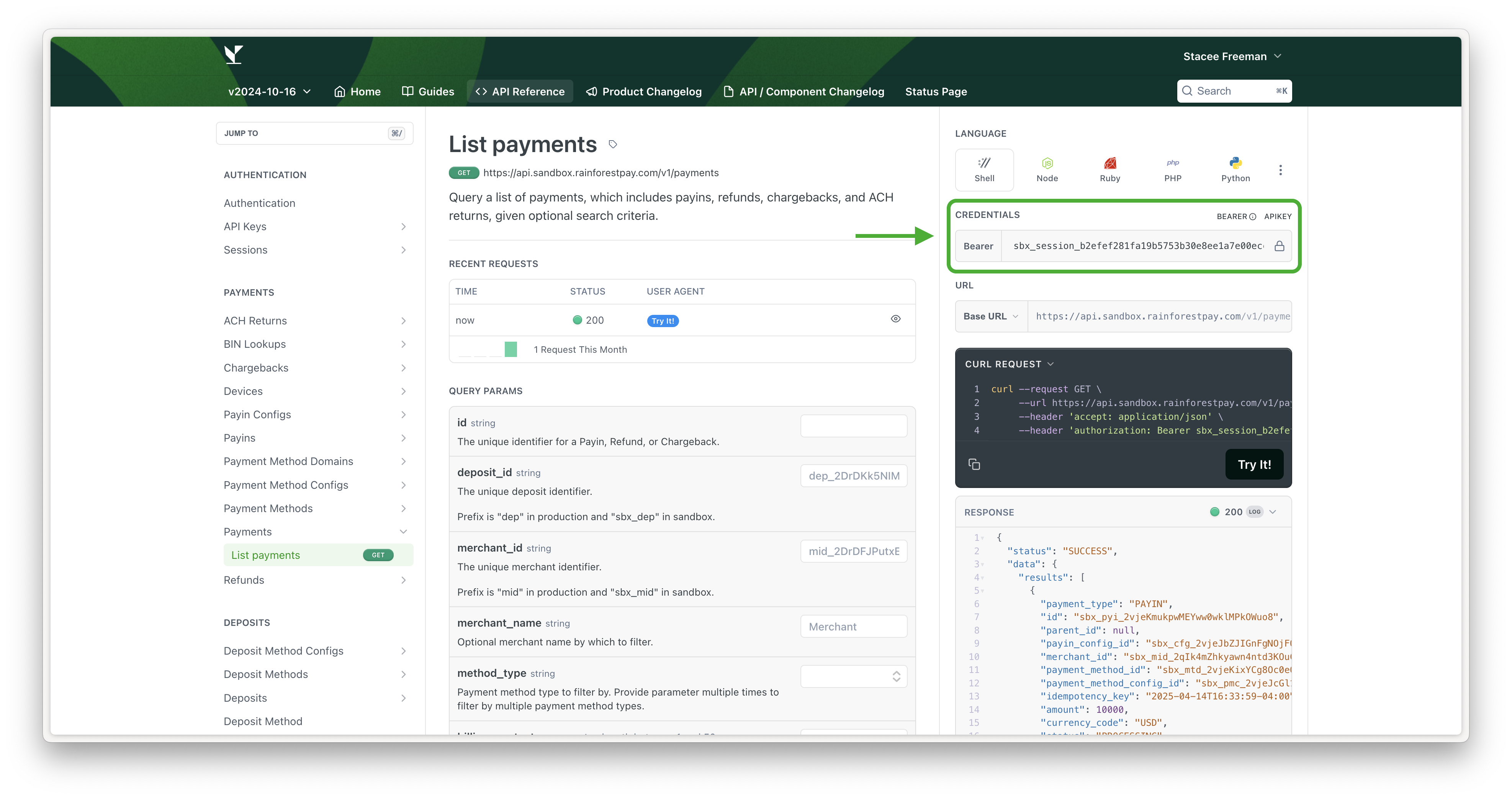
Task: Select the PHP language icon
Action: click(x=1173, y=170)
